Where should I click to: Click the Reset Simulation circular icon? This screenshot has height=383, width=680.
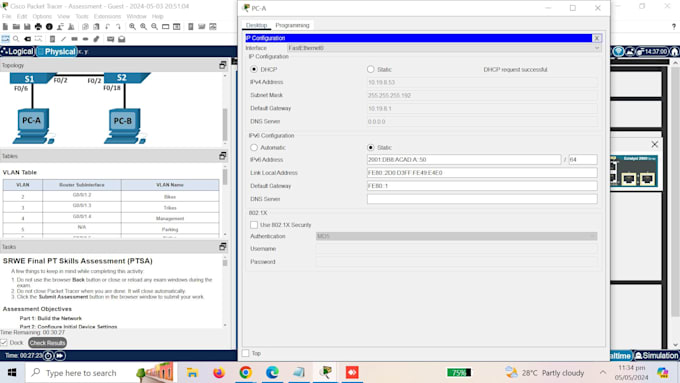coord(48,356)
